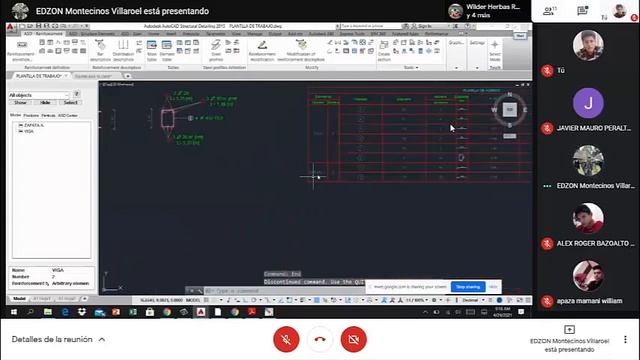Open the Performance ribbon tab
The height and width of the screenshot is (360, 640).
click(436, 33)
